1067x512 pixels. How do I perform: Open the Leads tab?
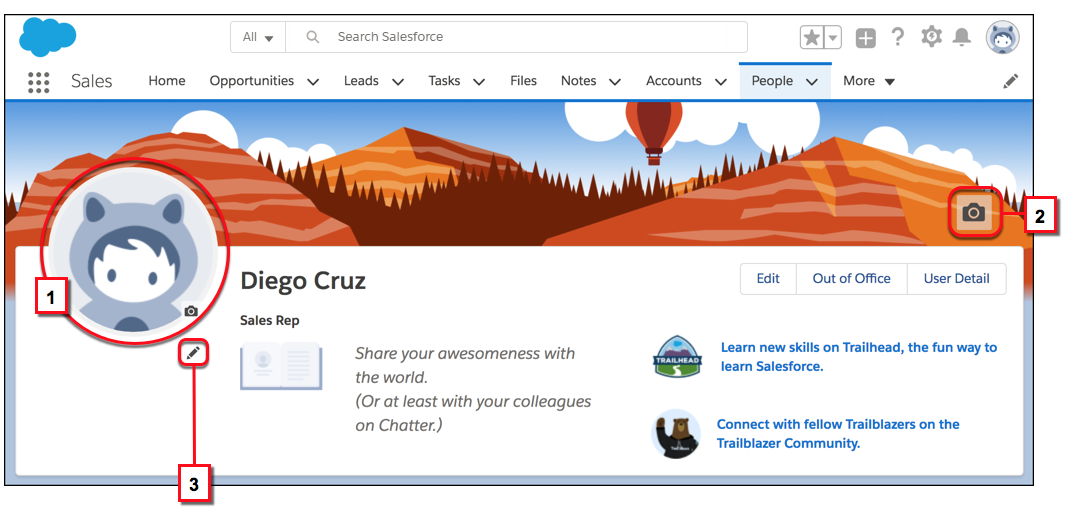(361, 81)
